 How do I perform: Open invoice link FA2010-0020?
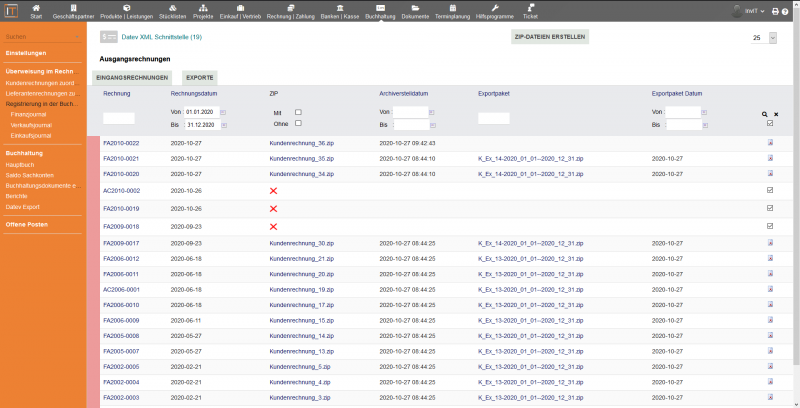point(121,174)
